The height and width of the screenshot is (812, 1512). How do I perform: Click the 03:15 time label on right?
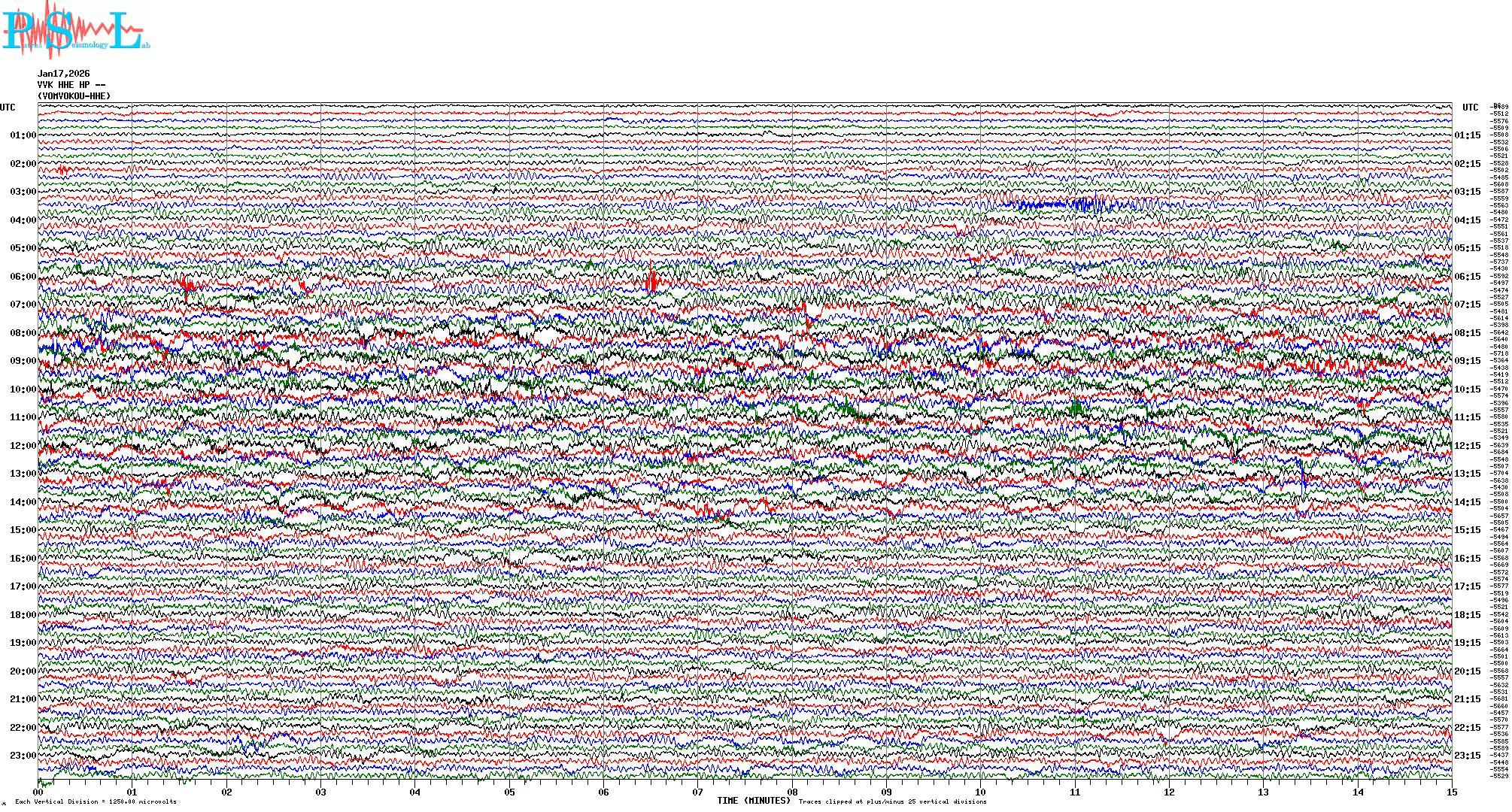[x=1467, y=192]
